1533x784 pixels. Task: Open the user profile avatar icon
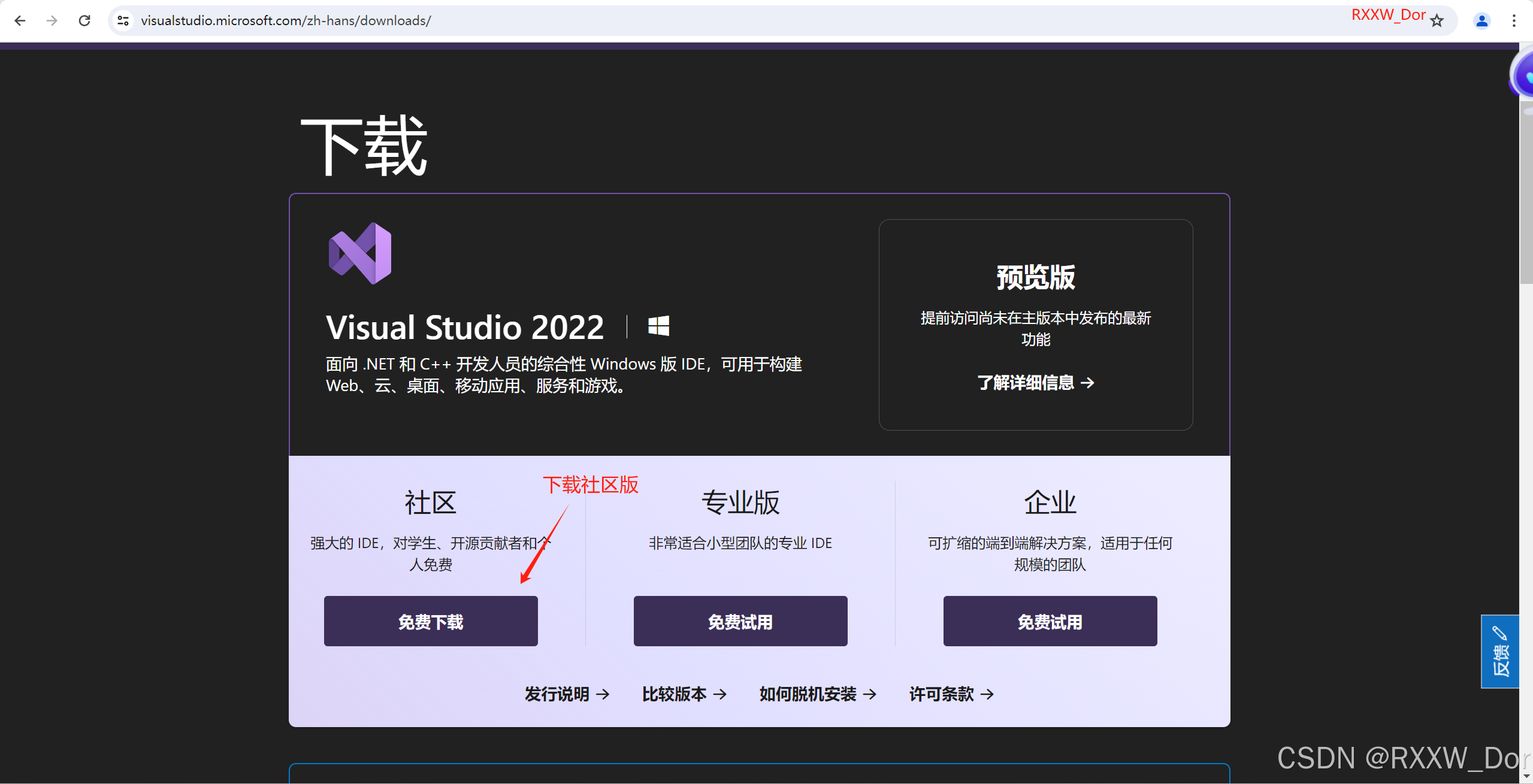[x=1481, y=21]
